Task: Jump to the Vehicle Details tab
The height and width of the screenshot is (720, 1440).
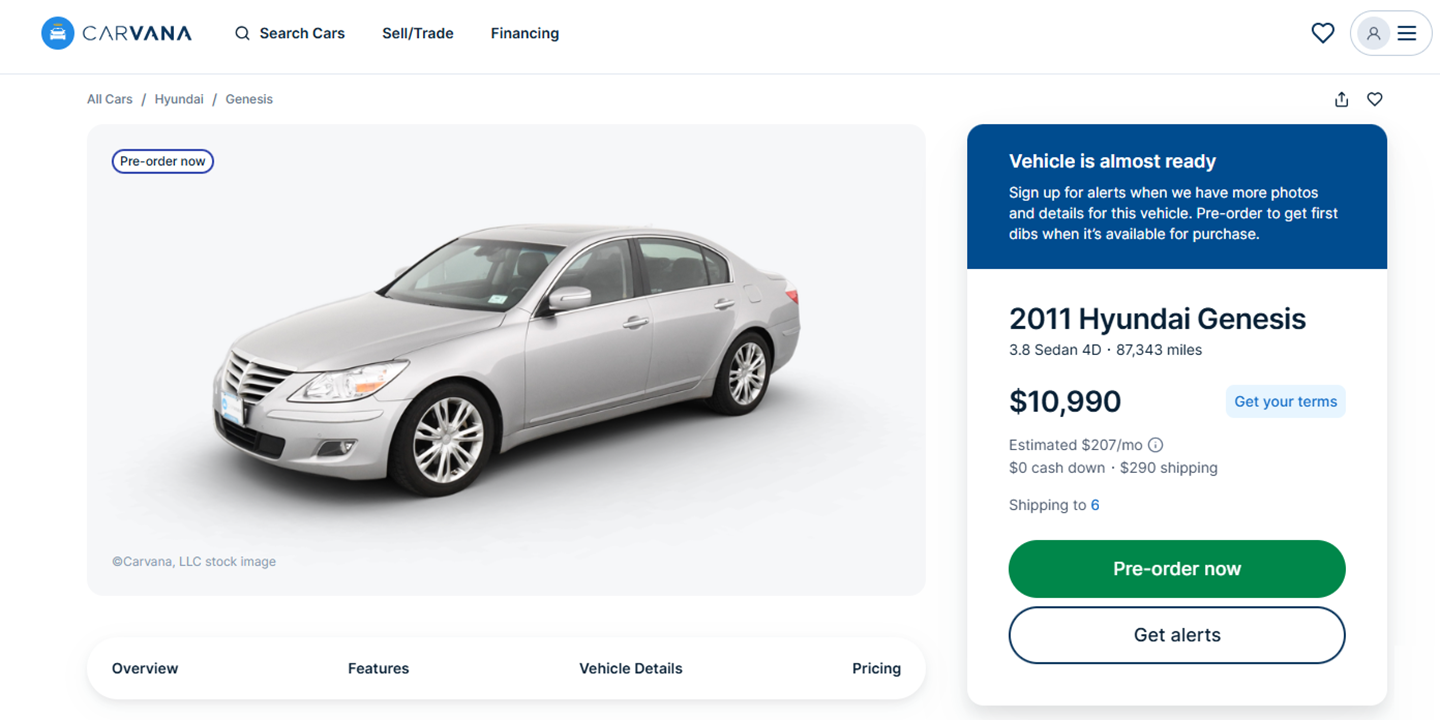Action: [x=631, y=668]
